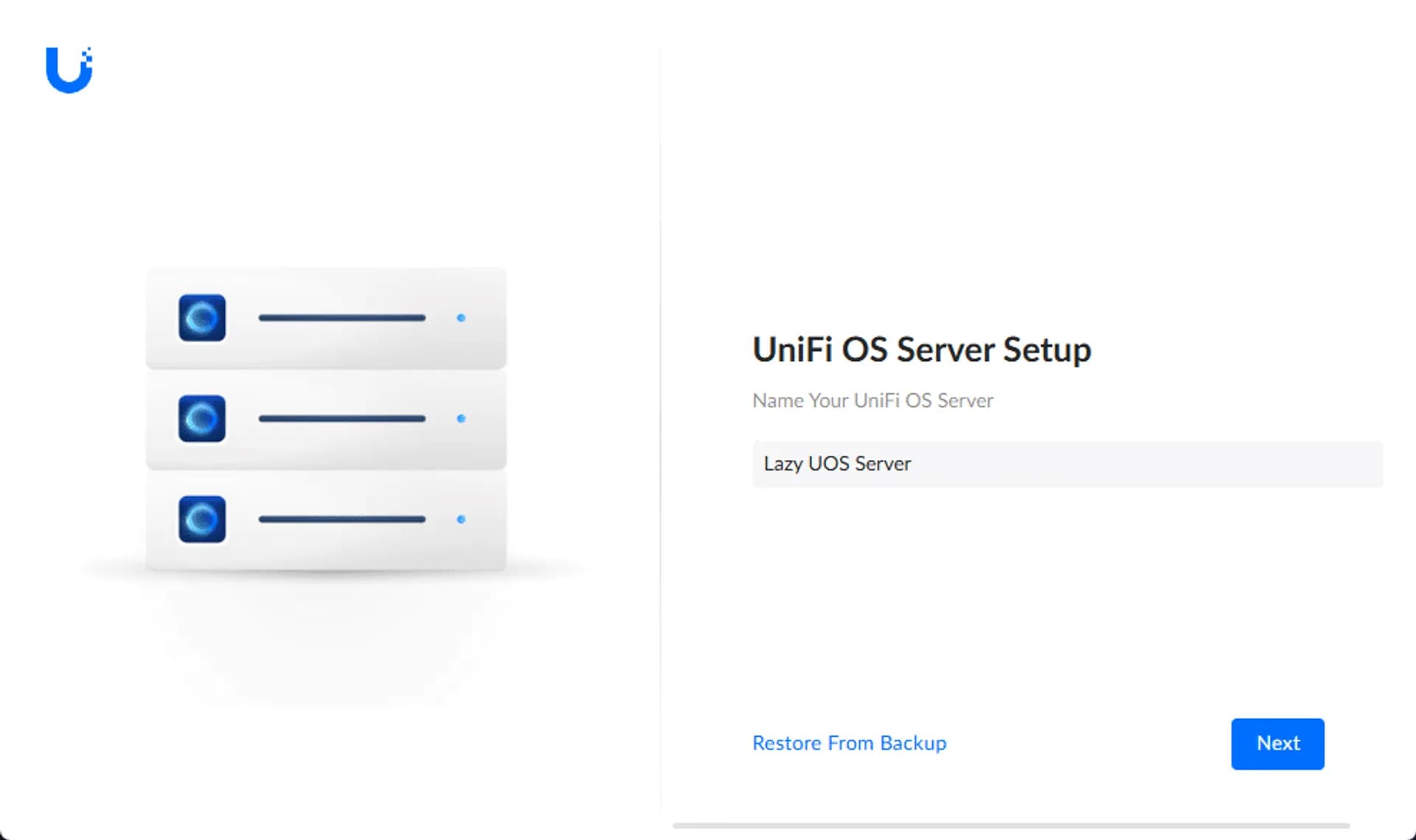
Task: Click the Name Your UniFi OS Server label
Action: tap(872, 400)
